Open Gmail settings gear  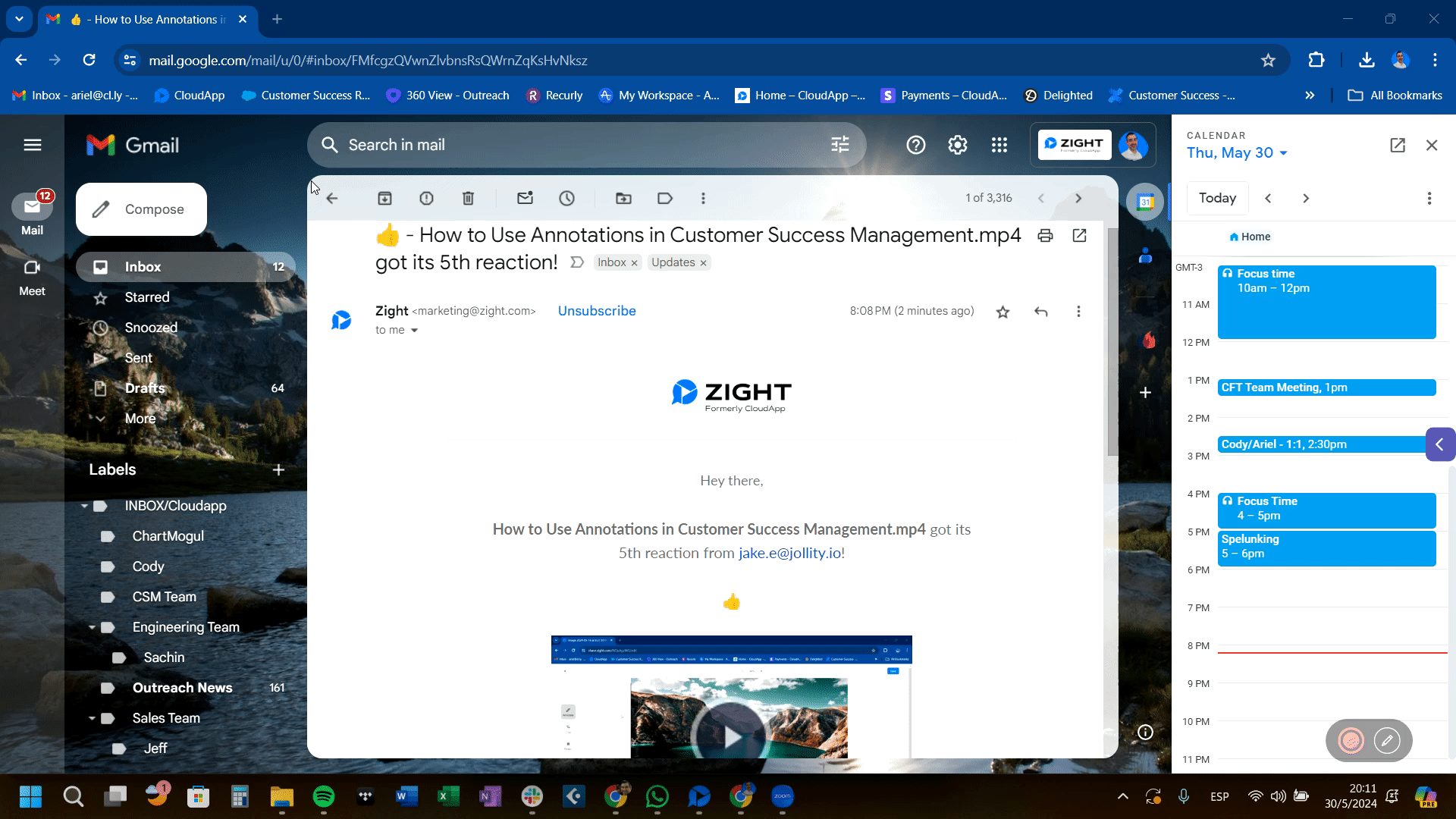[958, 145]
